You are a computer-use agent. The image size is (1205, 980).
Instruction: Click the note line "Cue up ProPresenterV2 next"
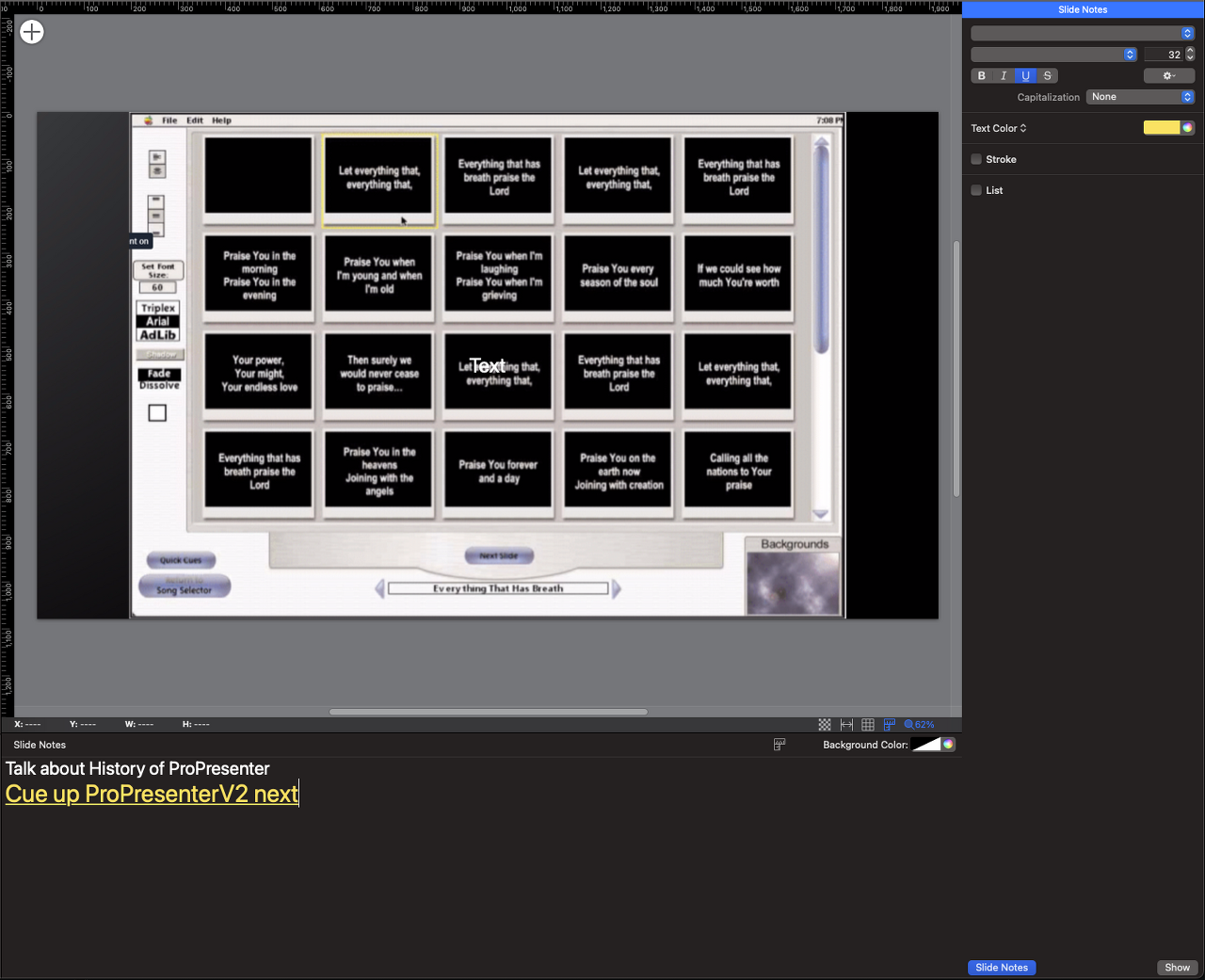pyautogui.click(x=152, y=795)
